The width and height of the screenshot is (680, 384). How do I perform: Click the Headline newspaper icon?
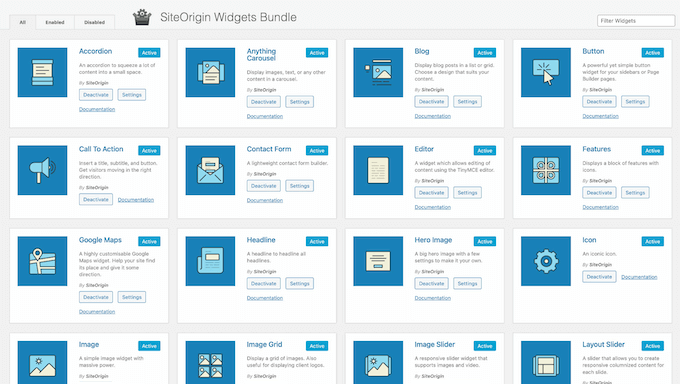[210, 261]
